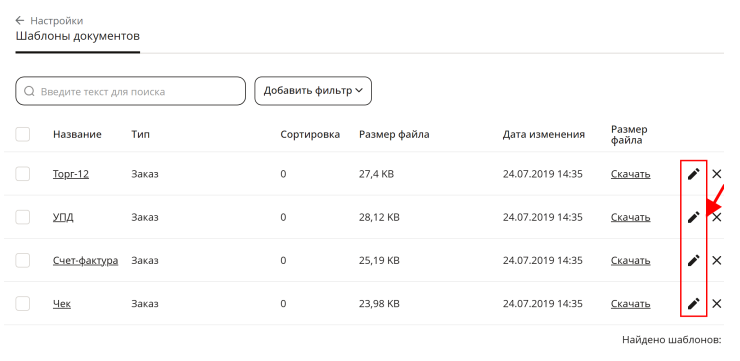Click the 23,98 KB file size cell
The width and height of the screenshot is (740, 361).
point(379,303)
